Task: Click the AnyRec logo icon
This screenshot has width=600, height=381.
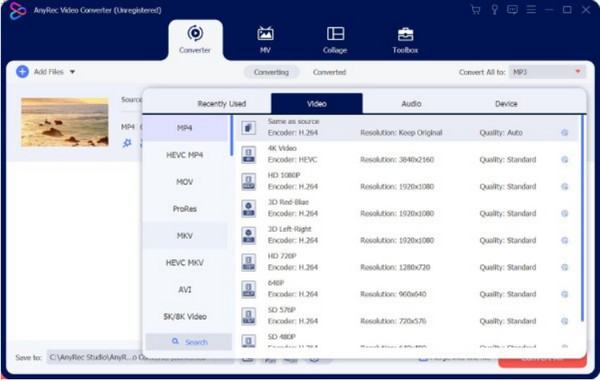Action: tap(17, 10)
